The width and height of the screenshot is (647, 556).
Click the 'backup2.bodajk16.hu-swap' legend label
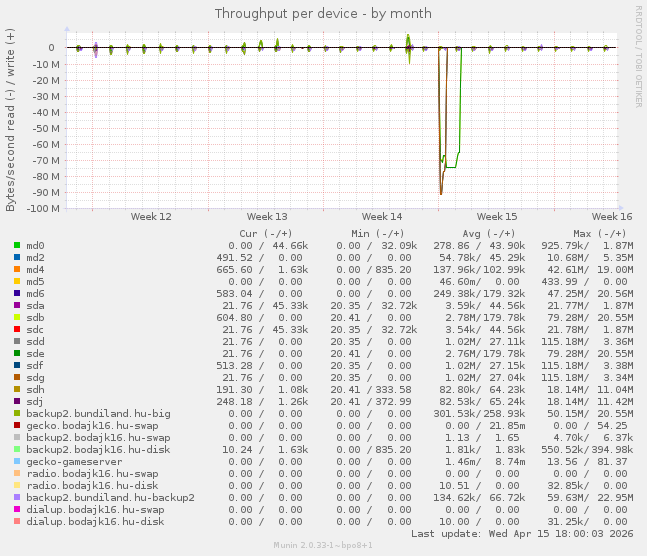[x=98, y=438]
